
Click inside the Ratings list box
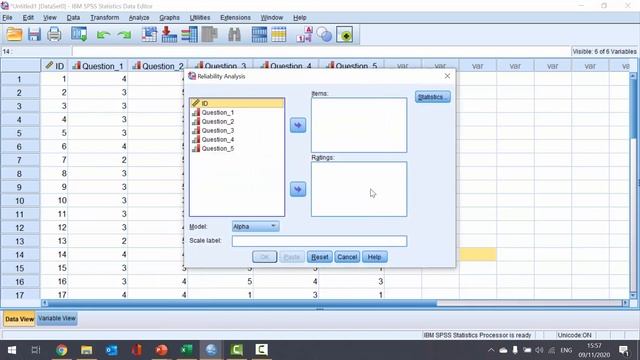pos(359,189)
